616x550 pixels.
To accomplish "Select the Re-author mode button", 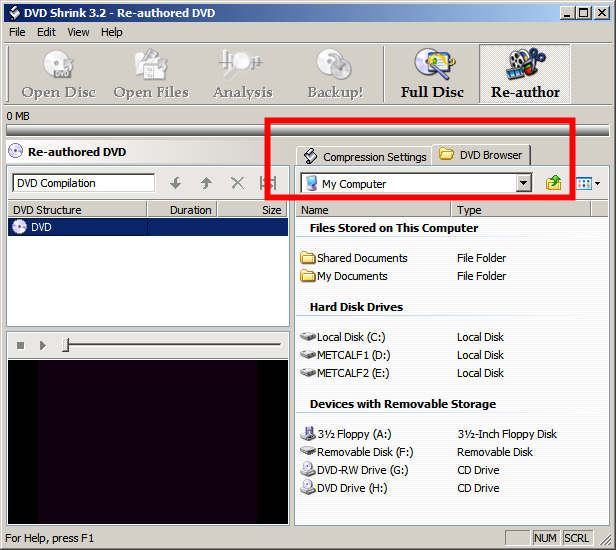I will (x=525, y=75).
